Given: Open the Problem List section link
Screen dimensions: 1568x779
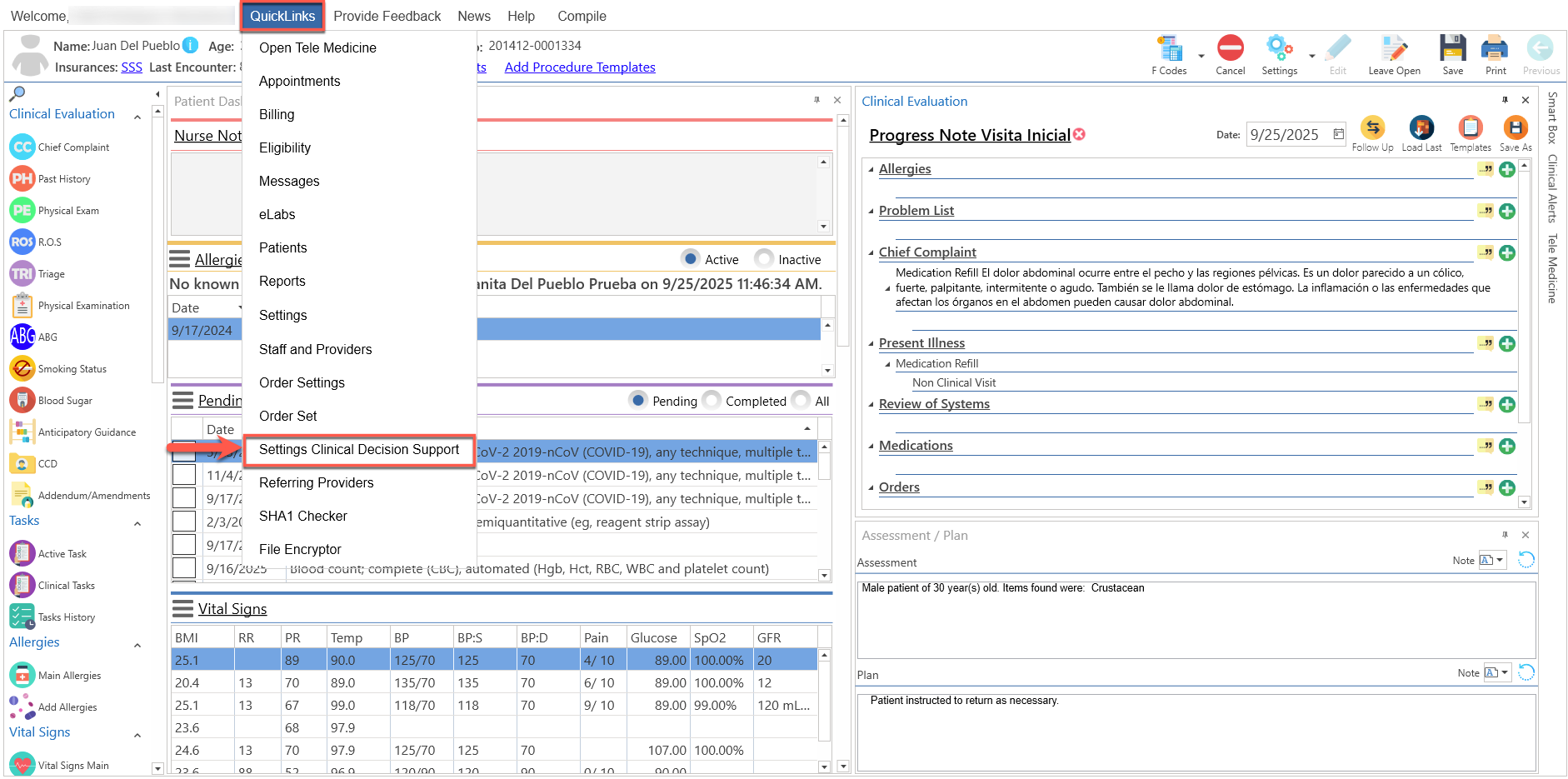Looking at the screenshot, I should click(916, 211).
